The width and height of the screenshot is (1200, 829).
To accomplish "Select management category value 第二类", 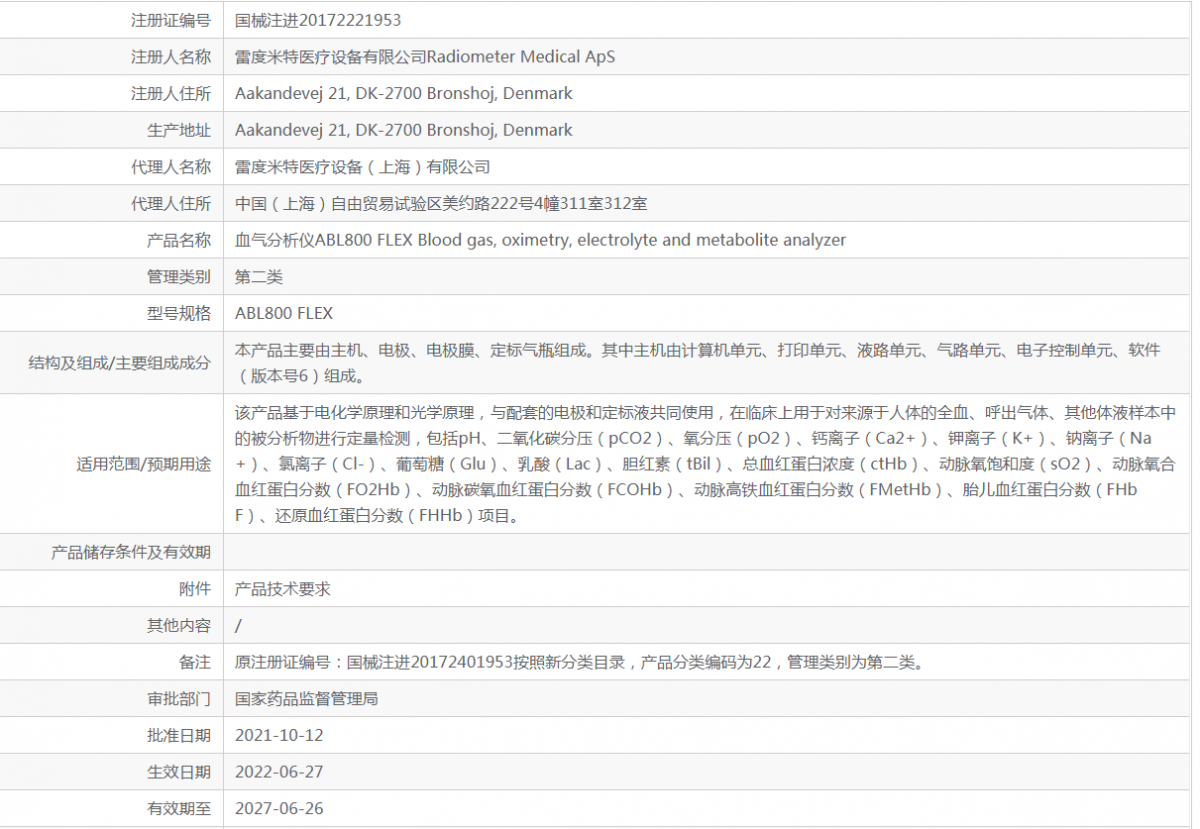I will click(x=259, y=277).
